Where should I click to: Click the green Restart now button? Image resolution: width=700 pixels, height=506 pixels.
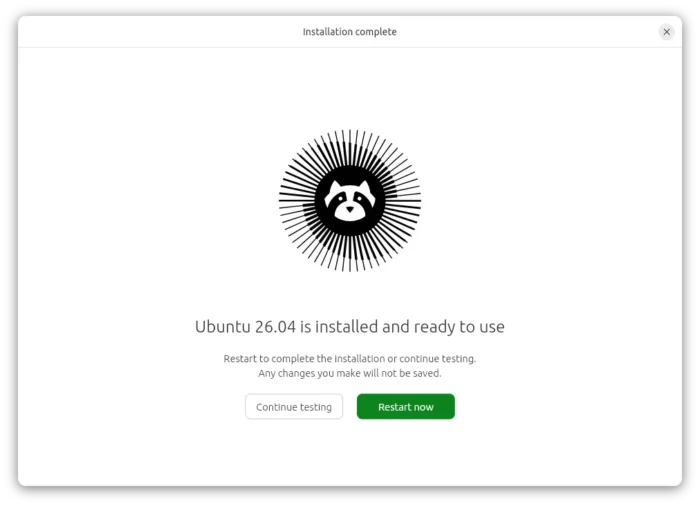click(x=405, y=406)
